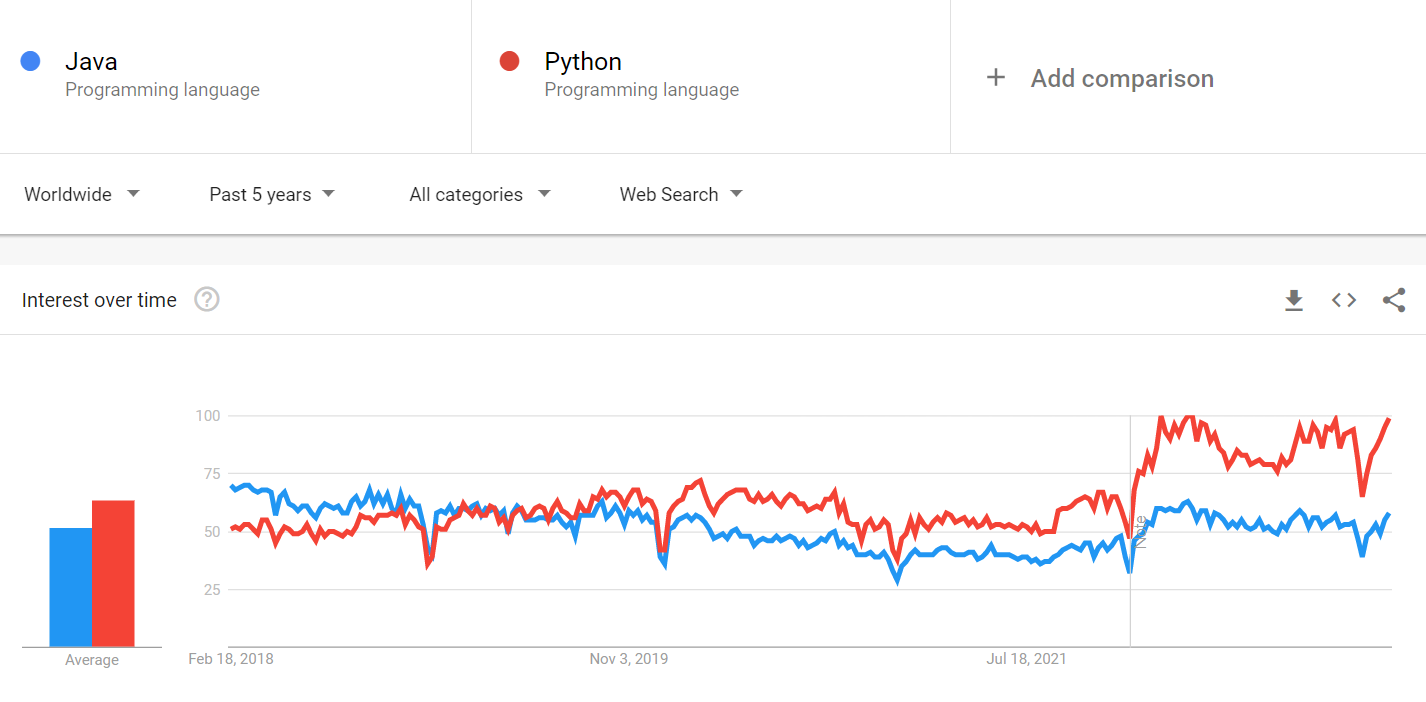Open the Interest over time help tooltip

tap(206, 299)
